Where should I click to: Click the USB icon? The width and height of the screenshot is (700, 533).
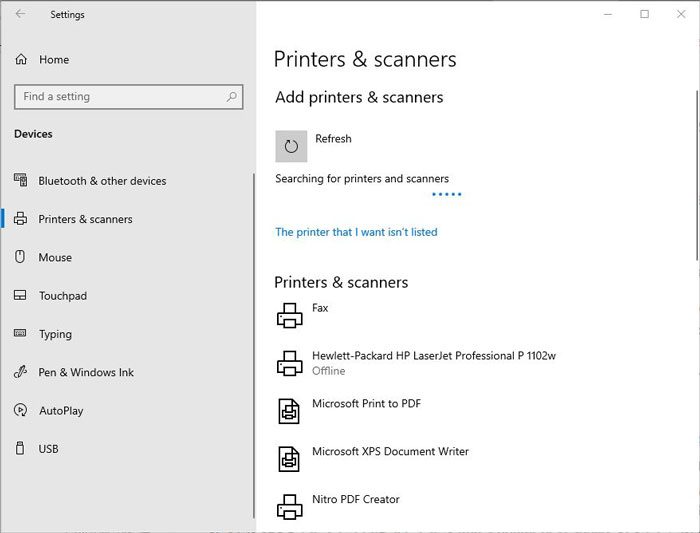coord(20,448)
